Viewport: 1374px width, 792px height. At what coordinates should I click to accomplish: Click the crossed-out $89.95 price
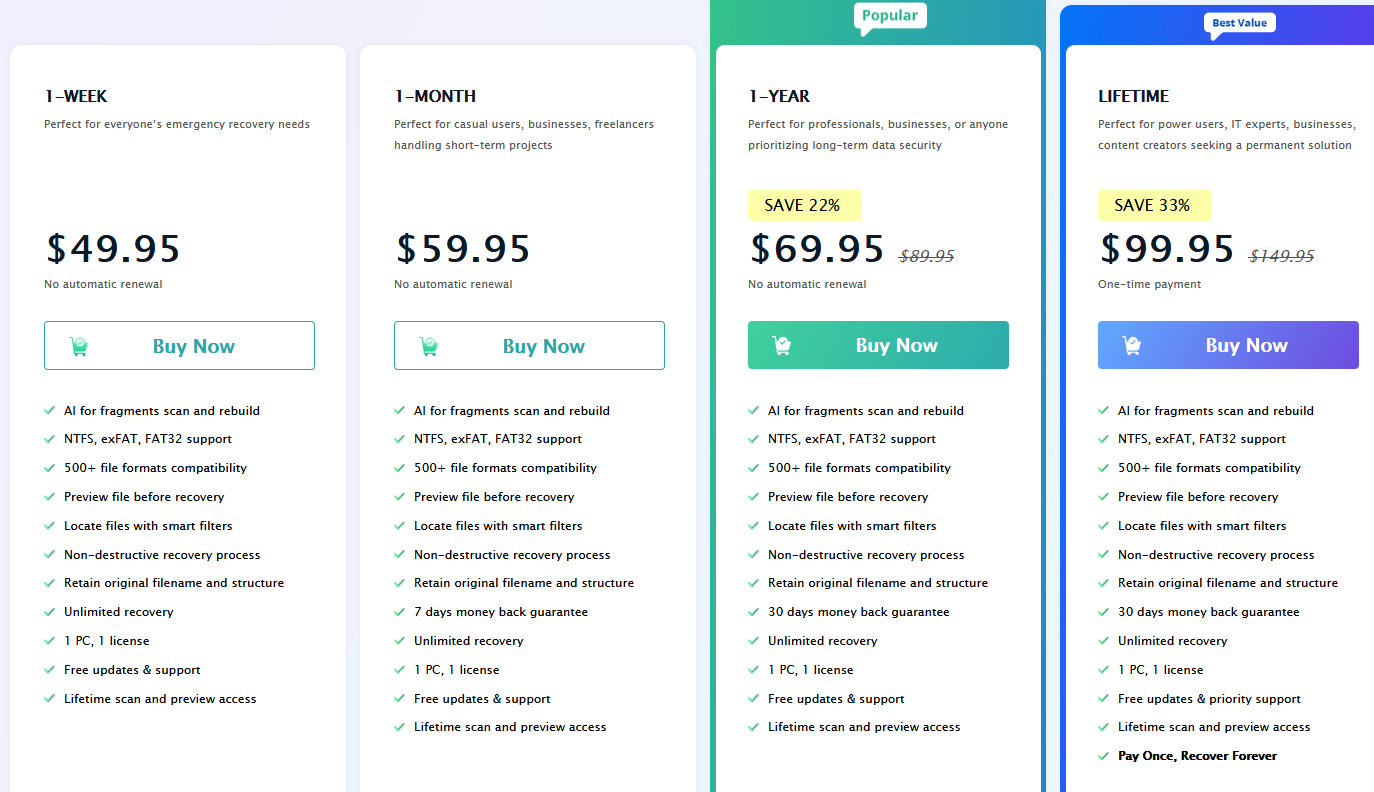927,256
